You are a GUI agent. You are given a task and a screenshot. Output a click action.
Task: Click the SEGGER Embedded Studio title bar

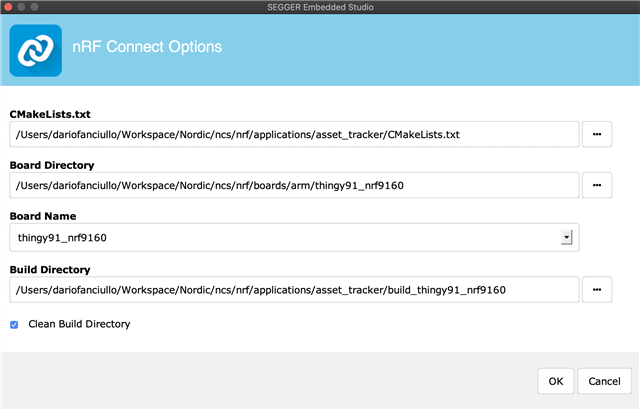pos(320,7)
